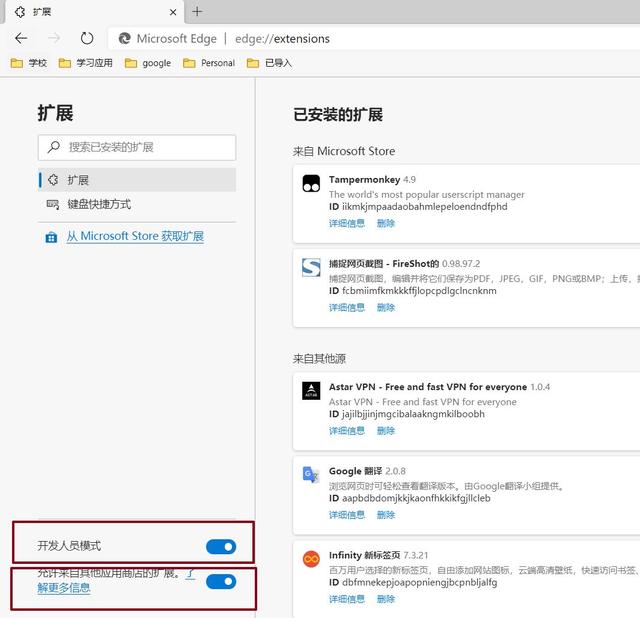Viewport: 640px width, 618px height.
Task: Open the google bookmarks folder
Action: coord(148,63)
